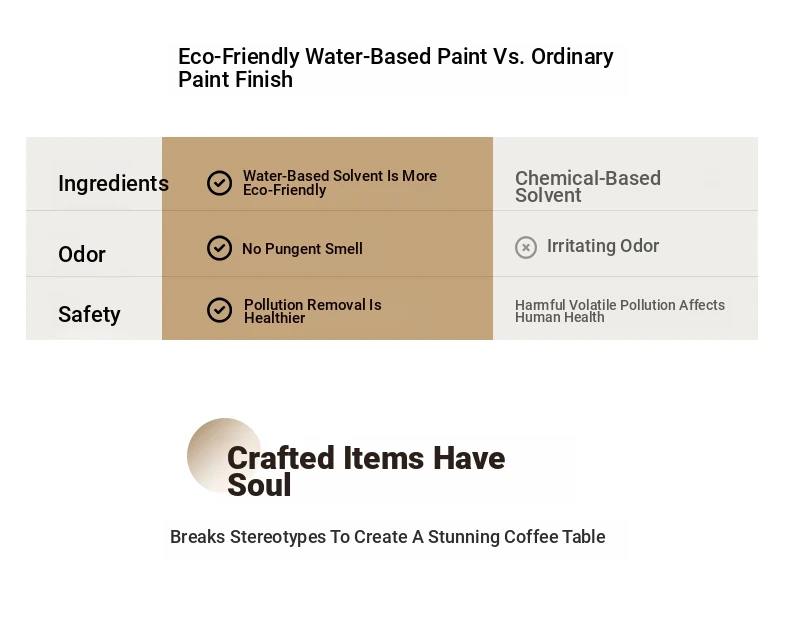The image size is (790, 626).
Task: Select the Odor row label
Action: tap(82, 254)
